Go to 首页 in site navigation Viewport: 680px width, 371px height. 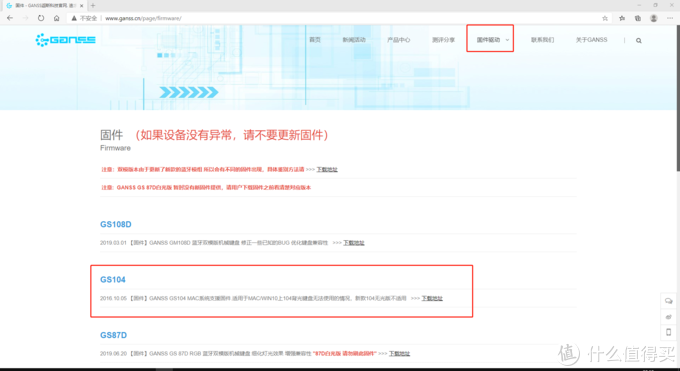point(315,40)
